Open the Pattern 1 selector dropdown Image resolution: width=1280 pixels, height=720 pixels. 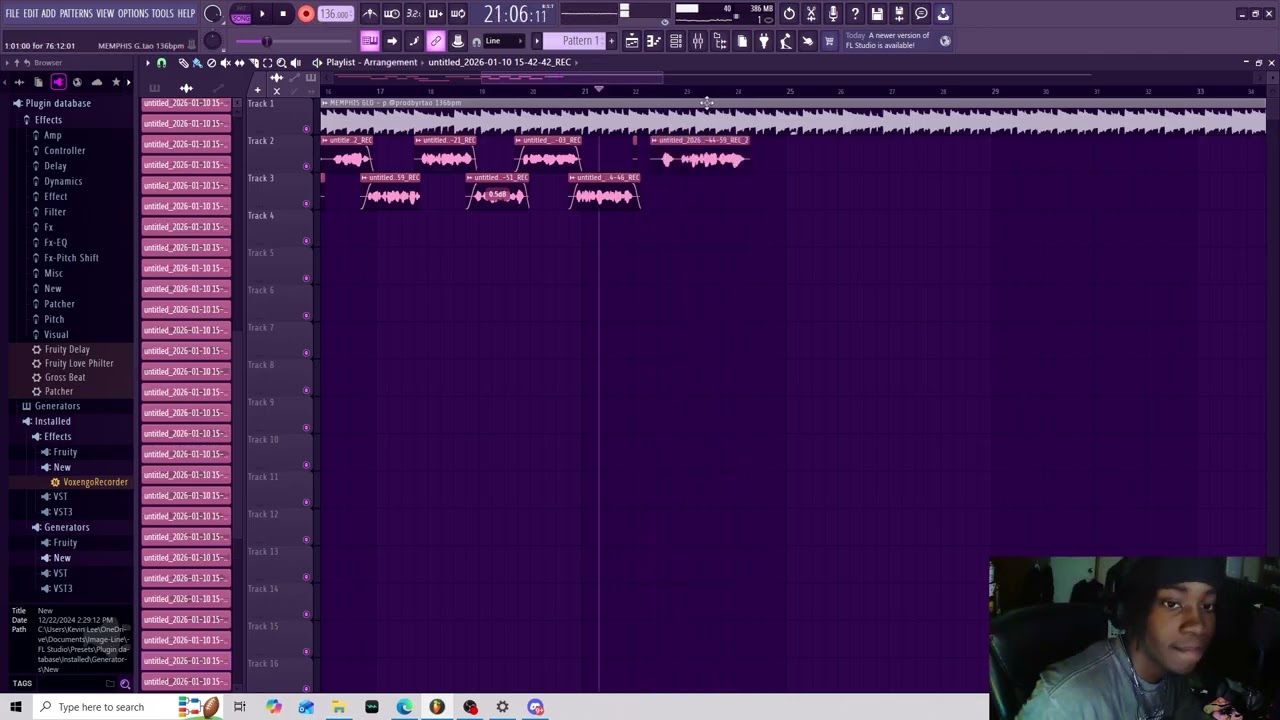(580, 41)
